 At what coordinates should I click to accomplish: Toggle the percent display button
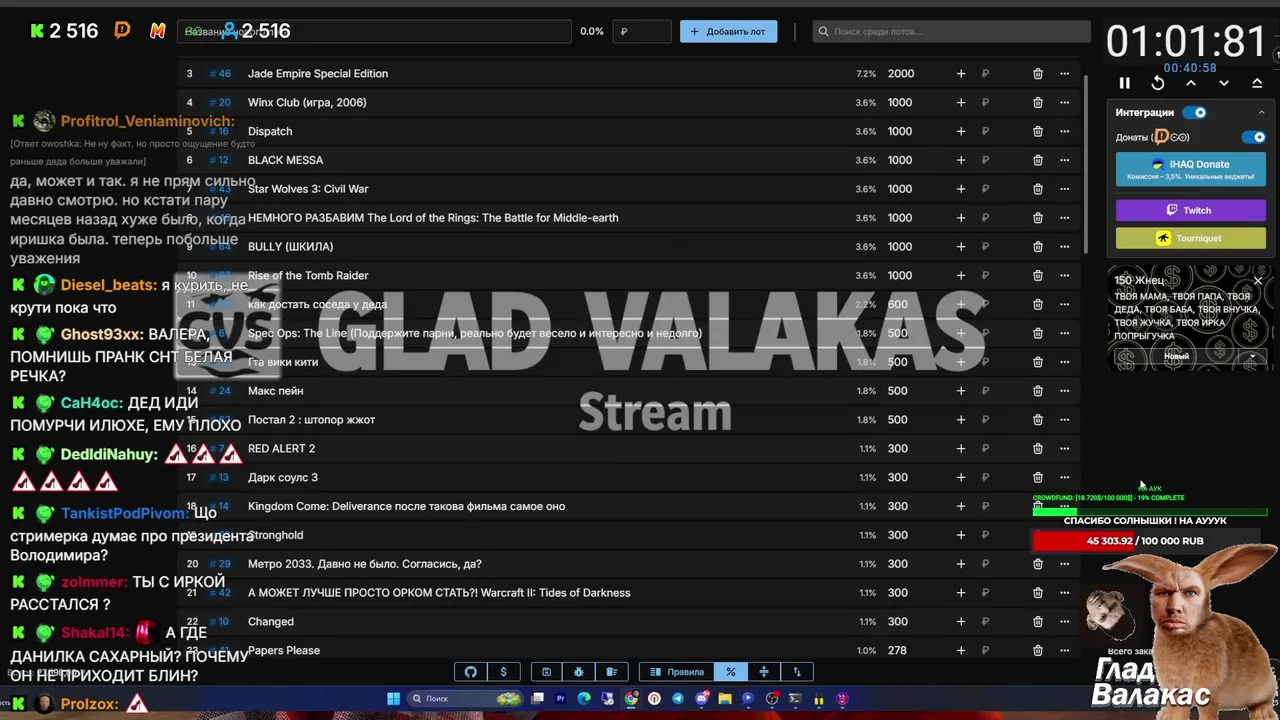731,672
